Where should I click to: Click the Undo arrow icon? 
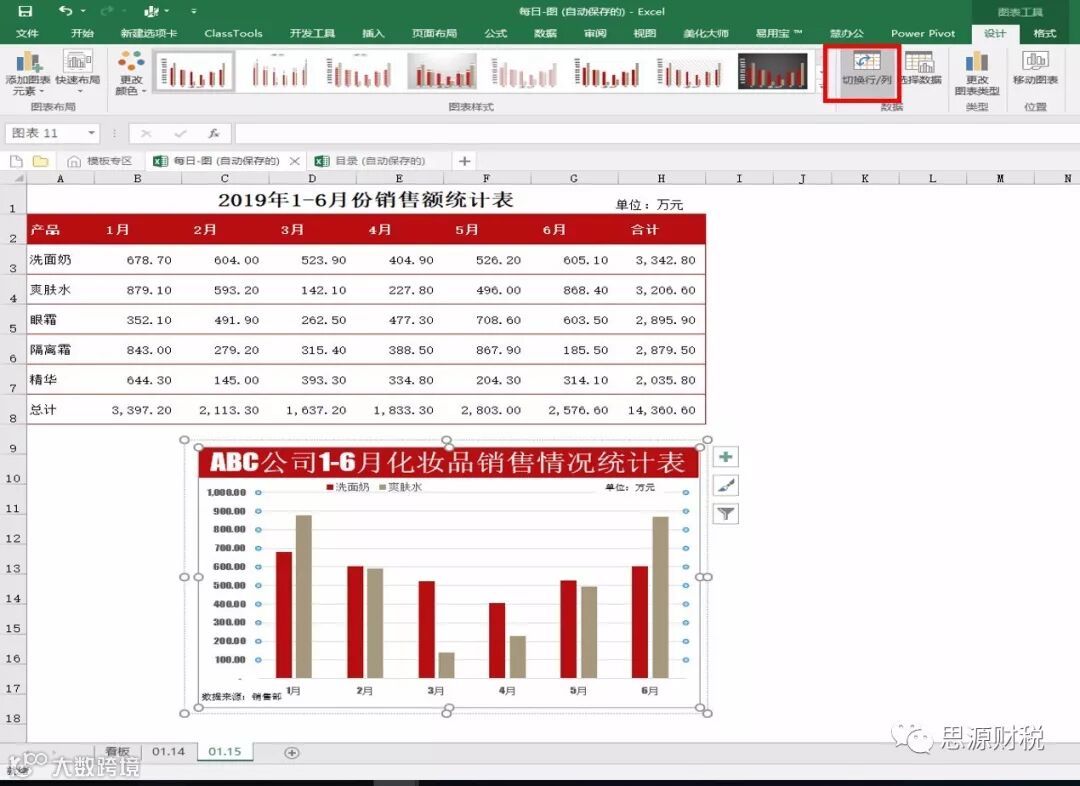(66, 10)
